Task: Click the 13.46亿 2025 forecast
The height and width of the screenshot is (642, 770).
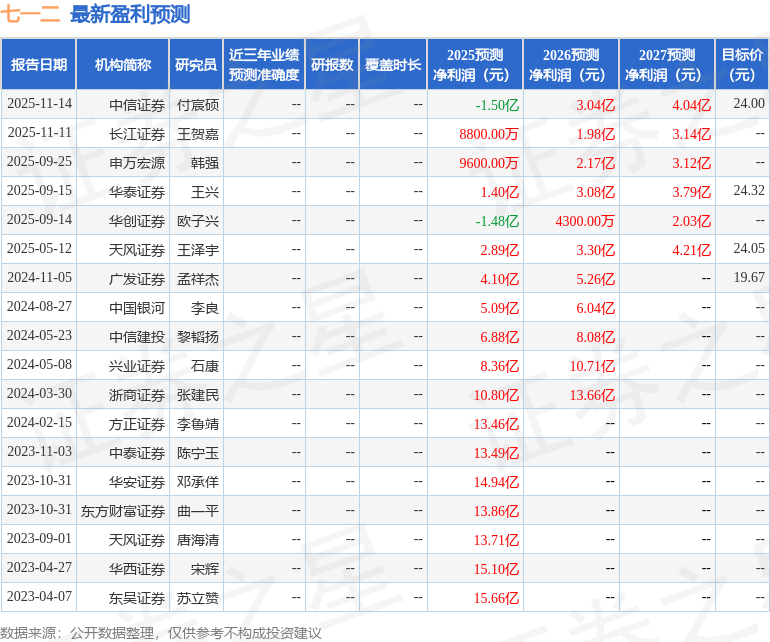Action: click(496, 424)
